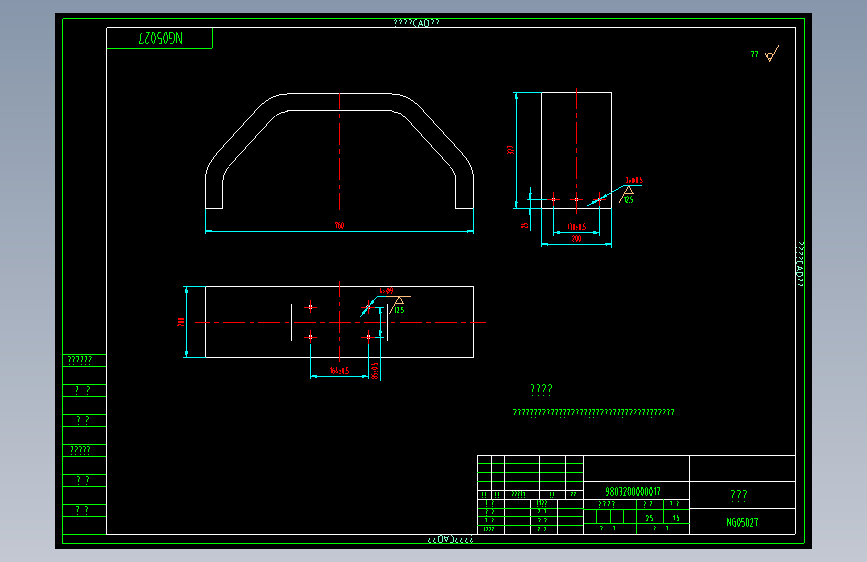
Task: Click the 760 width dimension of front view
Action: click(340, 225)
